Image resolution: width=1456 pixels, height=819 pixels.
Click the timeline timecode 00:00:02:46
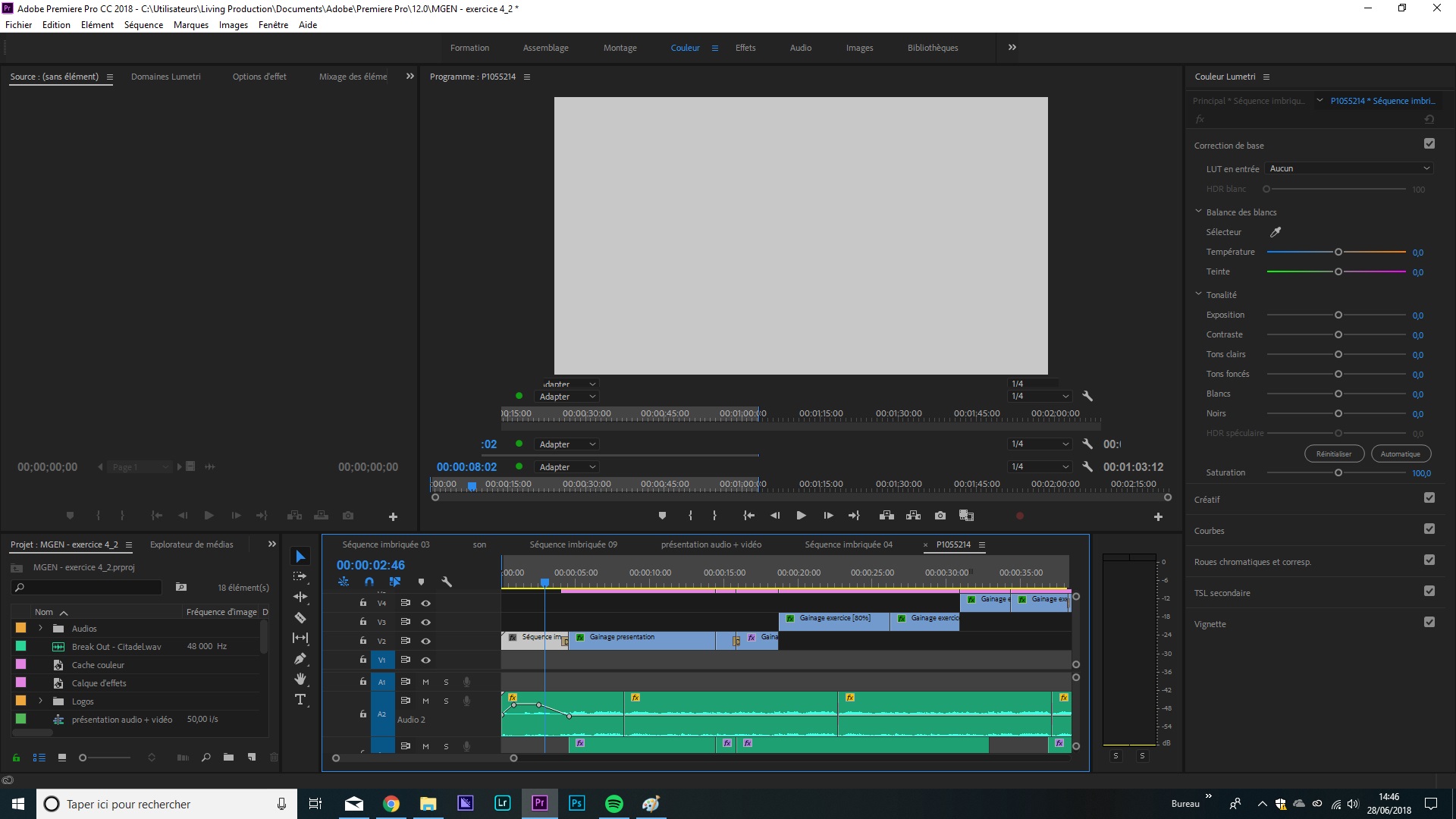(371, 565)
